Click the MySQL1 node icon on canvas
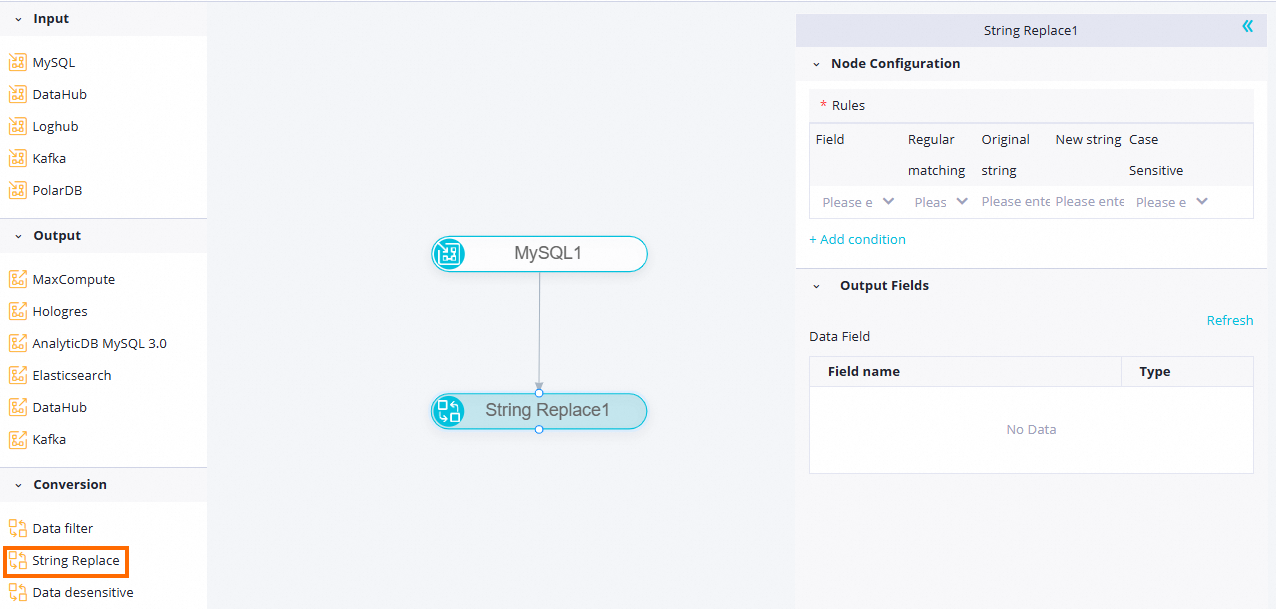This screenshot has width=1276, height=609. tap(449, 254)
